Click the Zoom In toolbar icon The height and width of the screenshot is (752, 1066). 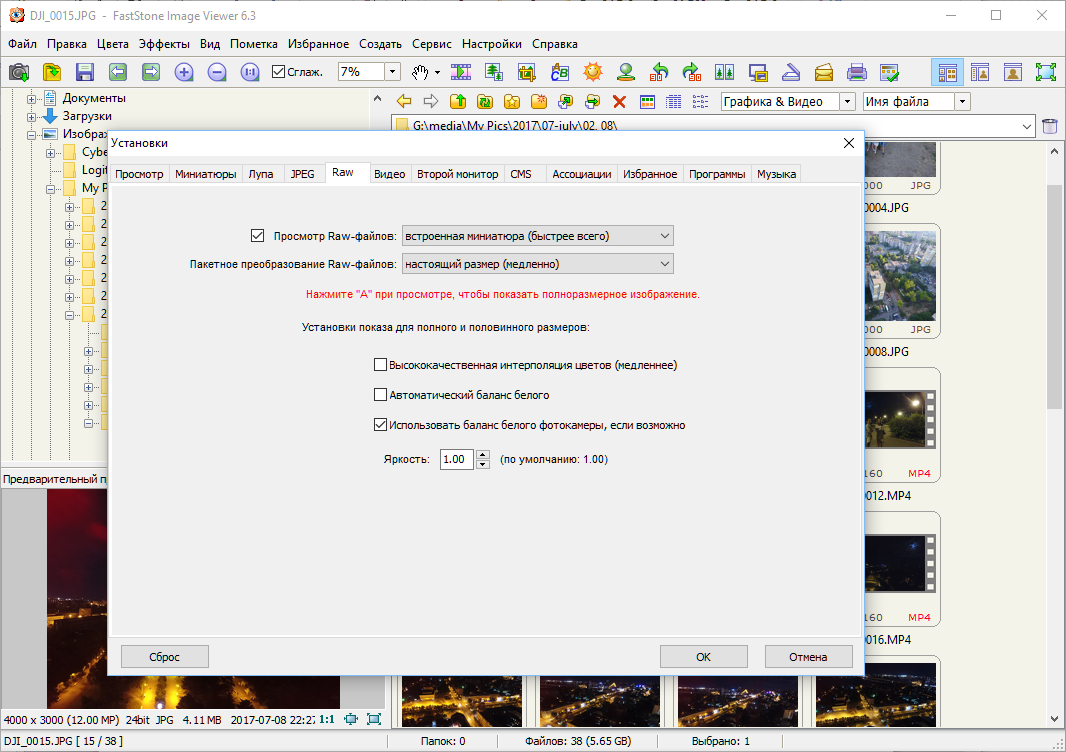(184, 72)
